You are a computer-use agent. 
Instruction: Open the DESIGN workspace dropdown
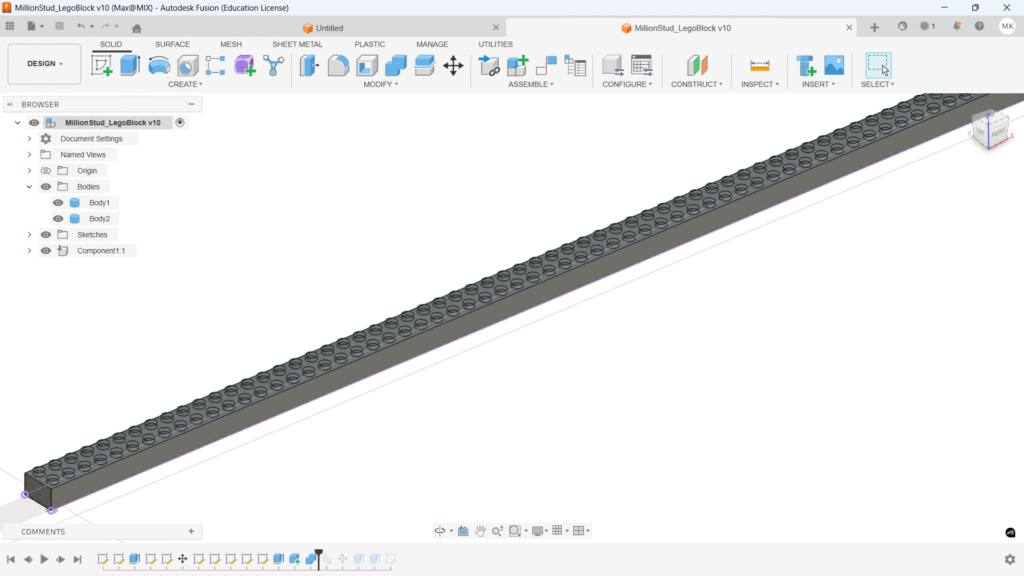pos(44,64)
